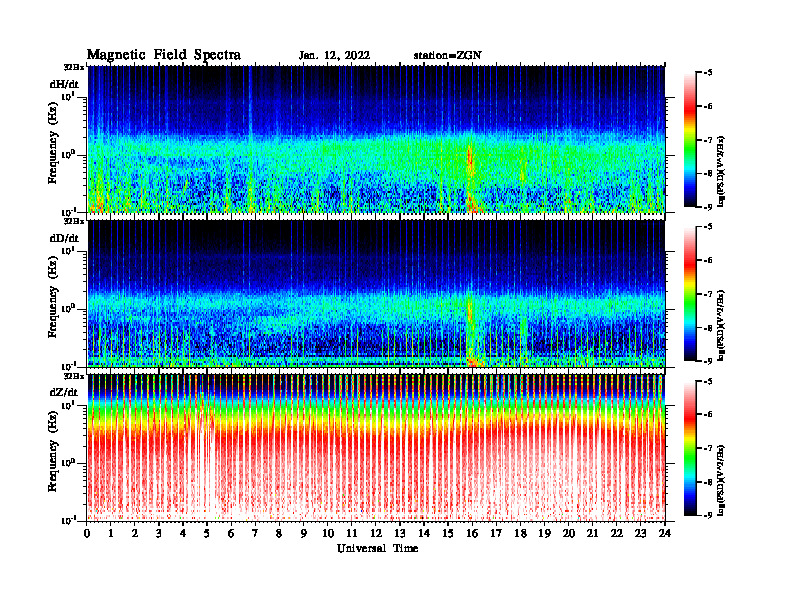Click the 'Universal Time' axis label

coord(377,548)
